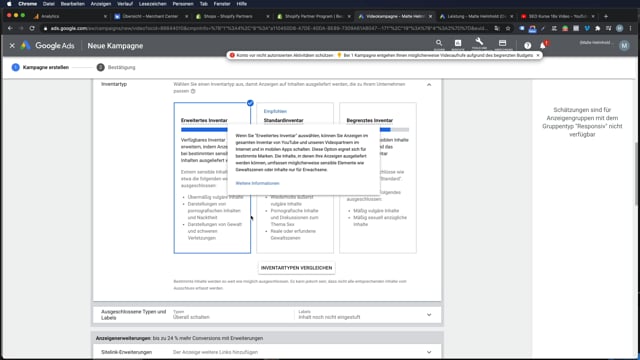
Task: Switch to the Analytics browser tab
Action: tap(69, 16)
